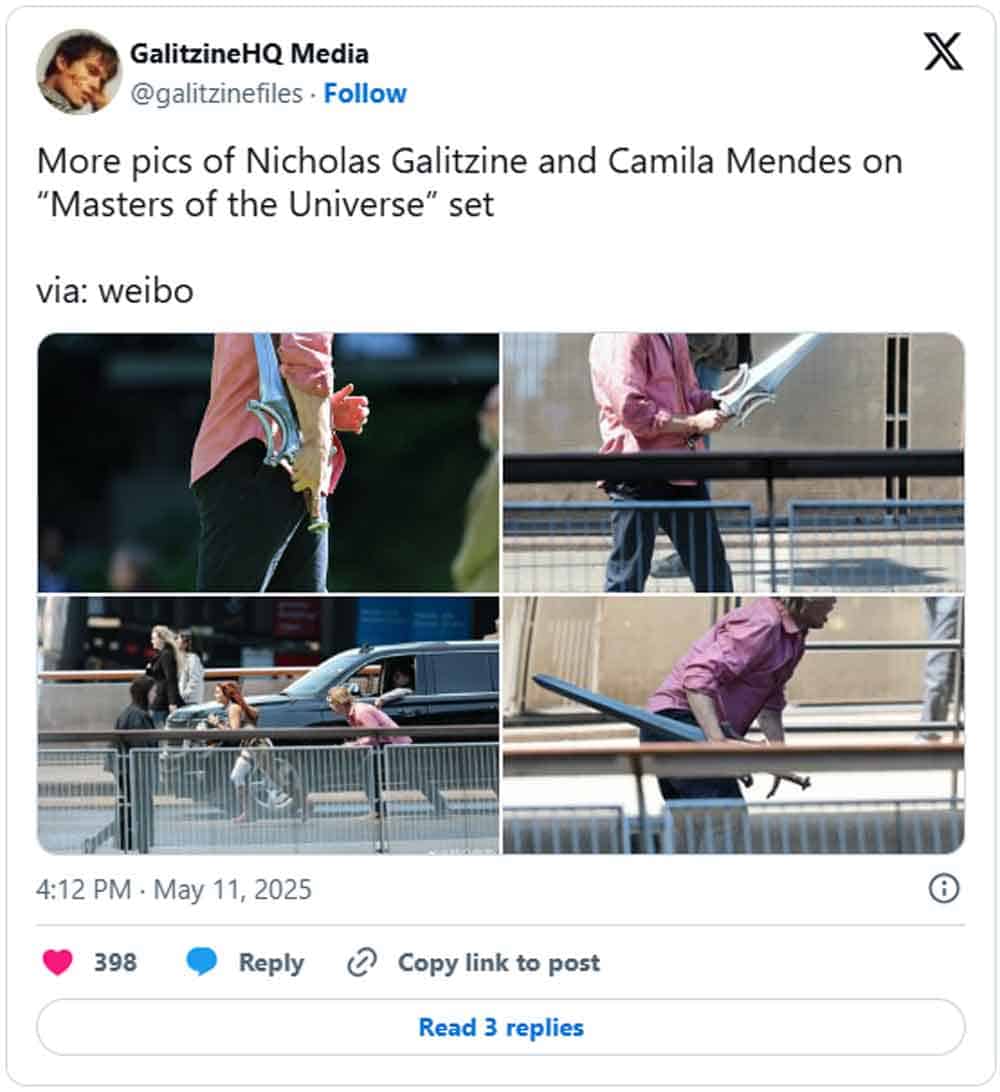Open the info icon beside the timestamp
The image size is (1000, 1092).
pyautogui.click(x=944, y=888)
